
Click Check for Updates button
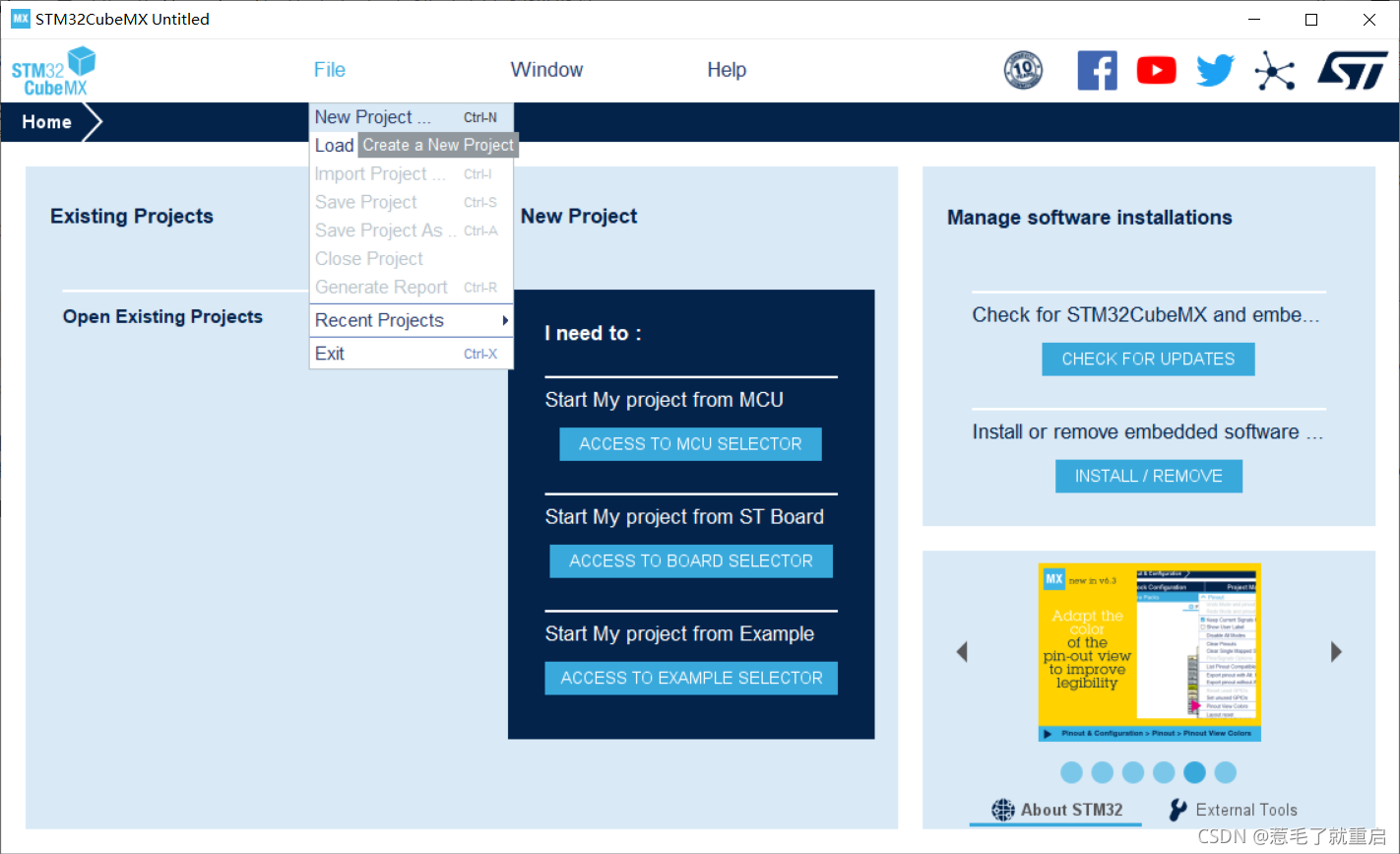[1148, 360]
